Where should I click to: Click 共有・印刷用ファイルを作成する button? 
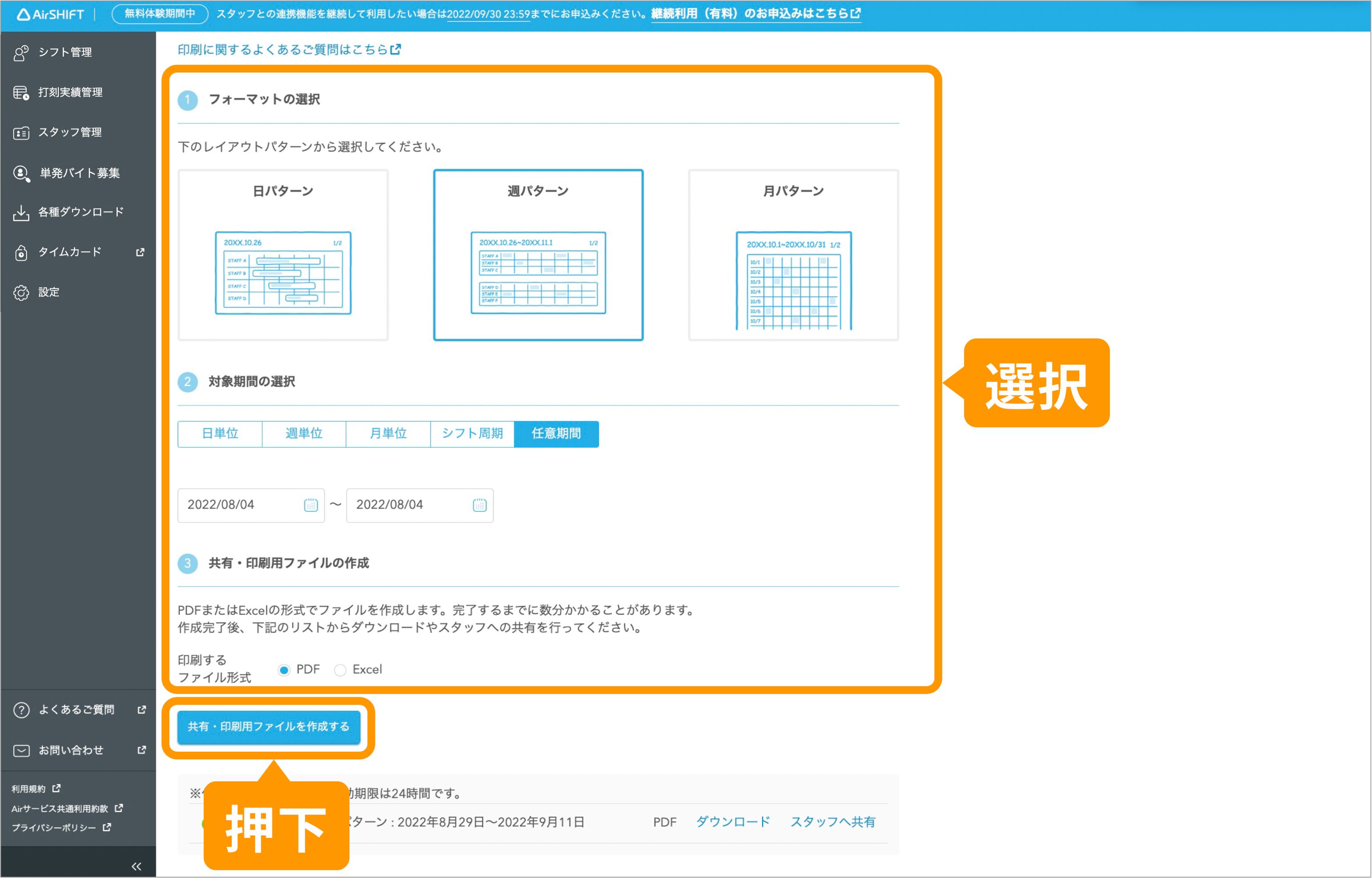269,727
